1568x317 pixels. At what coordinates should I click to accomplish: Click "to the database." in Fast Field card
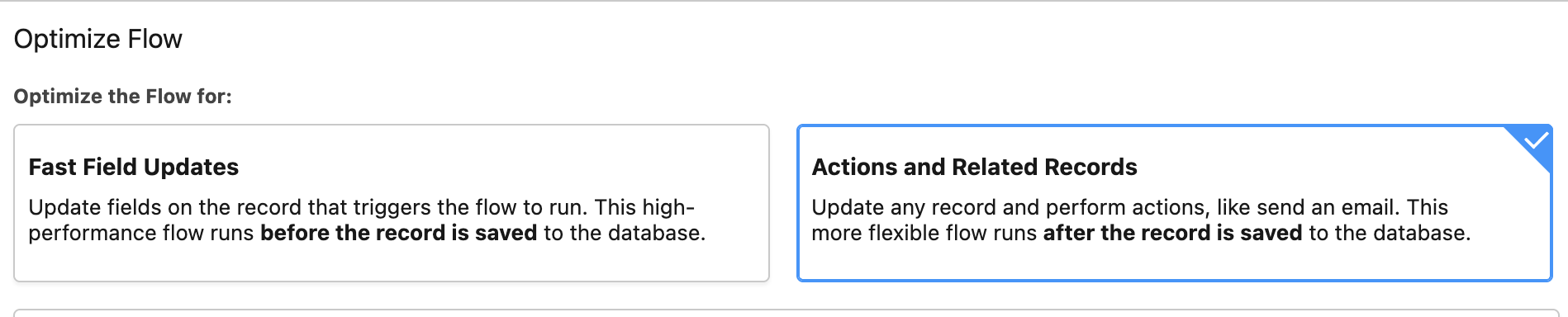tap(625, 233)
